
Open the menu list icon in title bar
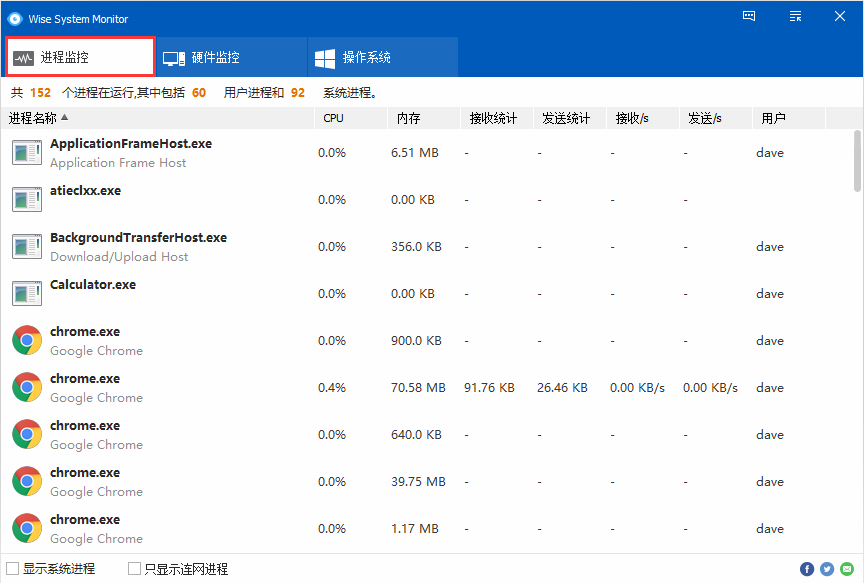pos(795,16)
